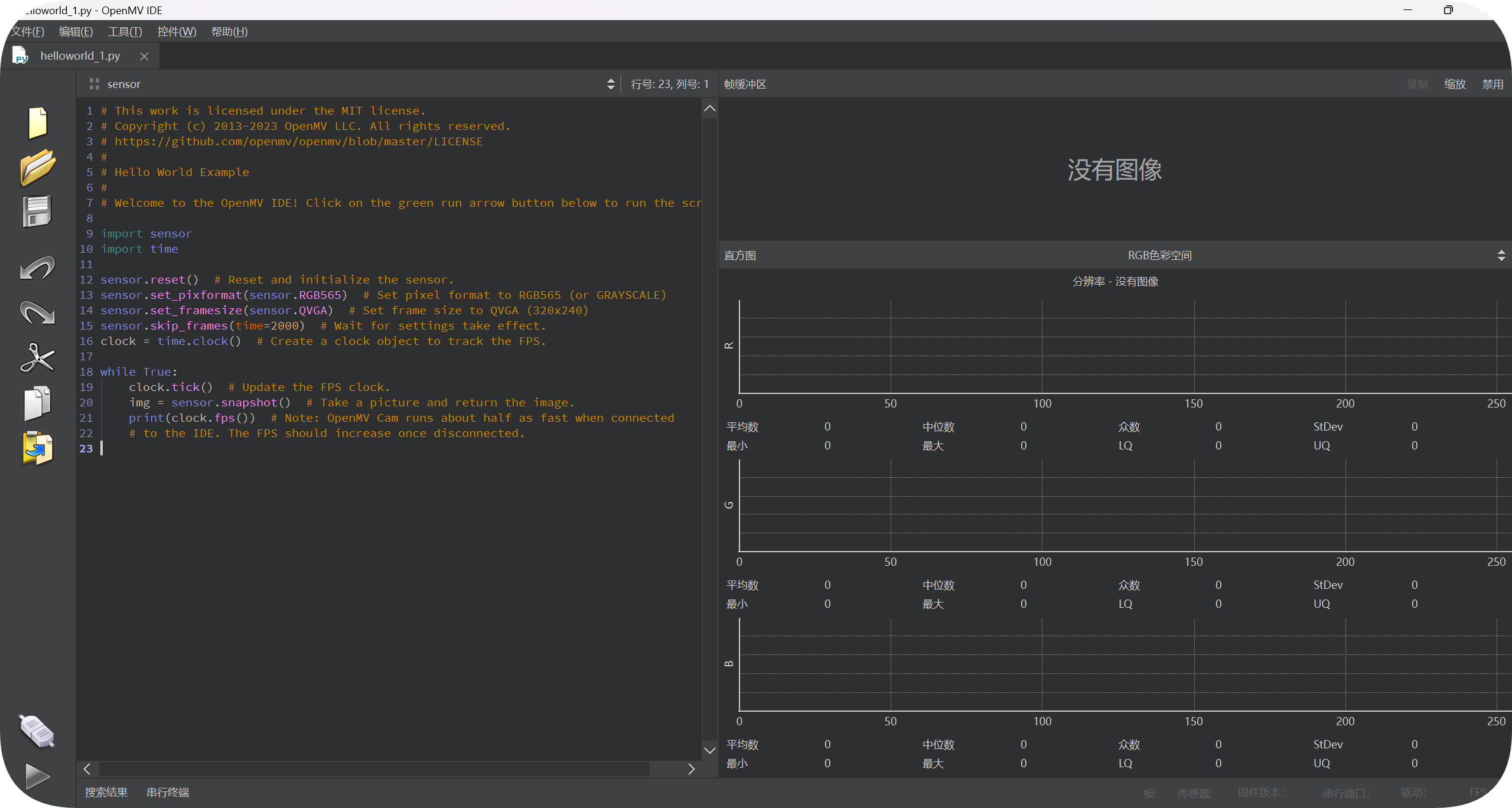This screenshot has width=1512, height=808.
Task: Save the script with the floppy icon
Action: 38,211
